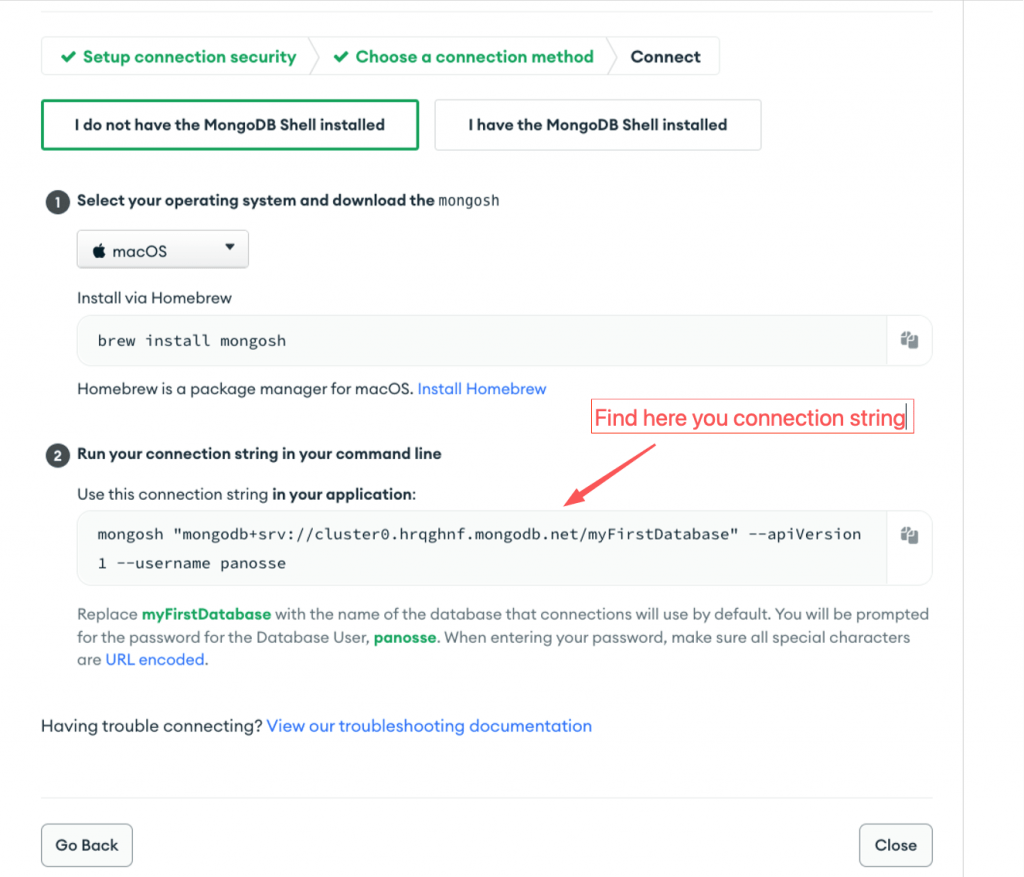This screenshot has height=877, width=1024.
Task: Click the Close button
Action: (895, 845)
